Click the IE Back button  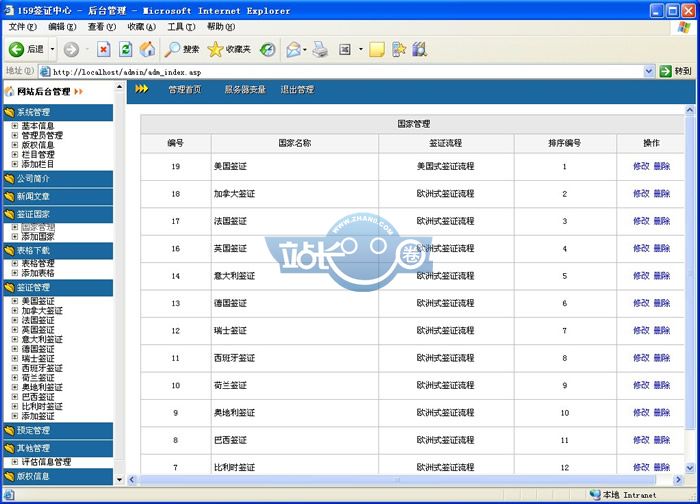[x=27, y=49]
